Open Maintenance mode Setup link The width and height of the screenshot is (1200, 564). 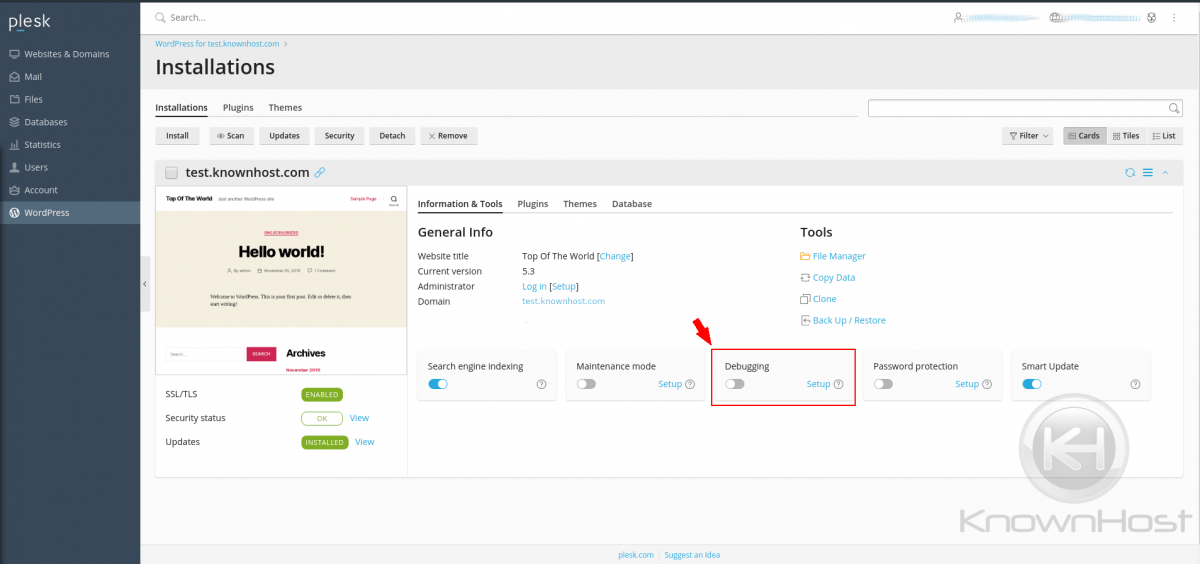point(670,384)
